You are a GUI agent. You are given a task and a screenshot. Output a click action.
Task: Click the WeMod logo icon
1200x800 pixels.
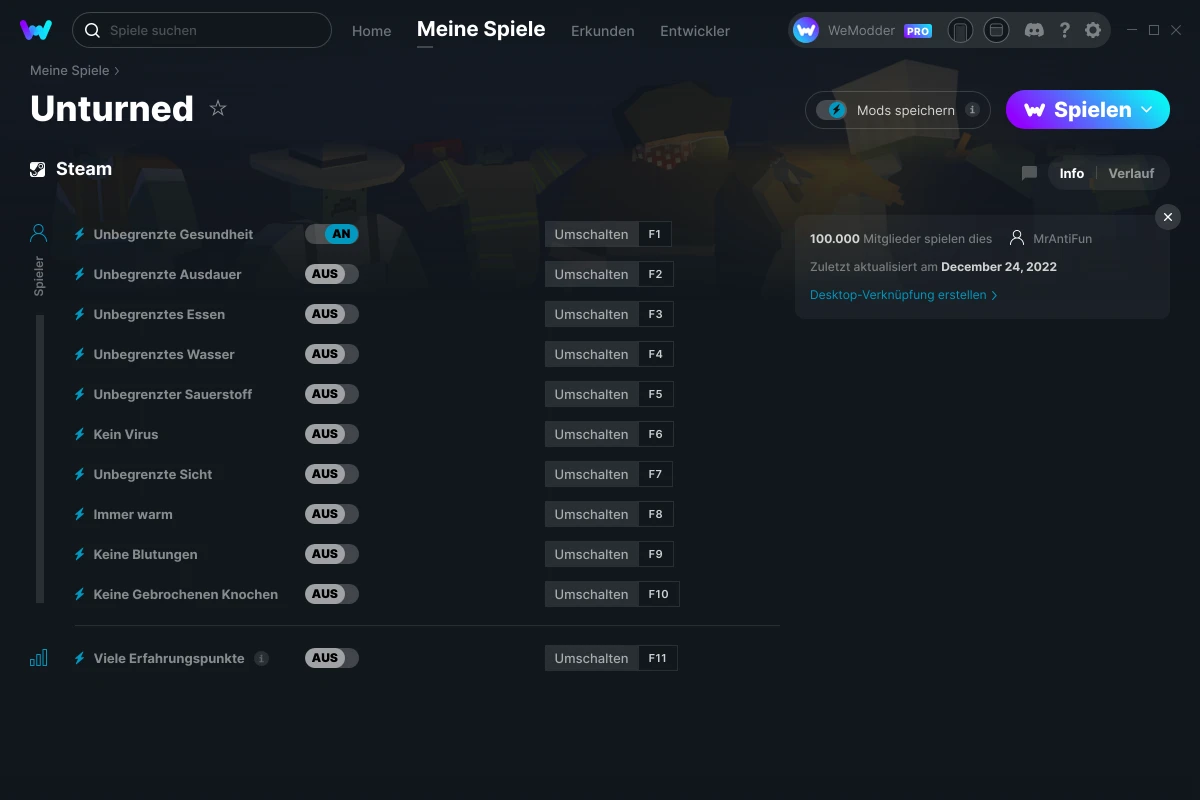36,30
